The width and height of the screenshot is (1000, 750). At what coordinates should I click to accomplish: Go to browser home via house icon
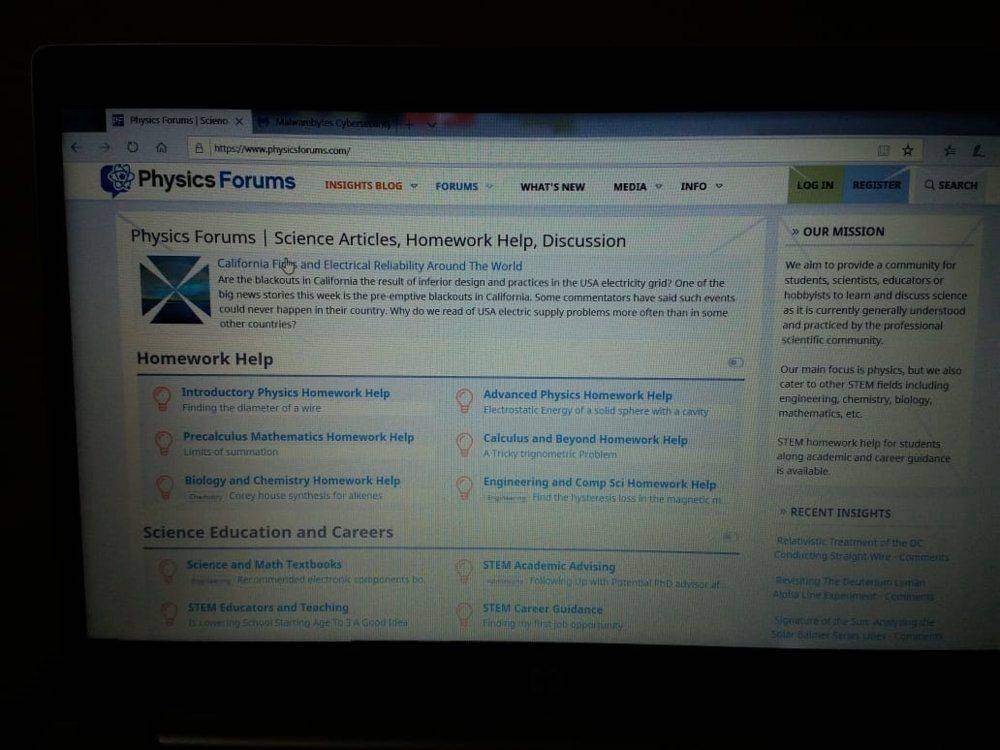click(x=161, y=148)
